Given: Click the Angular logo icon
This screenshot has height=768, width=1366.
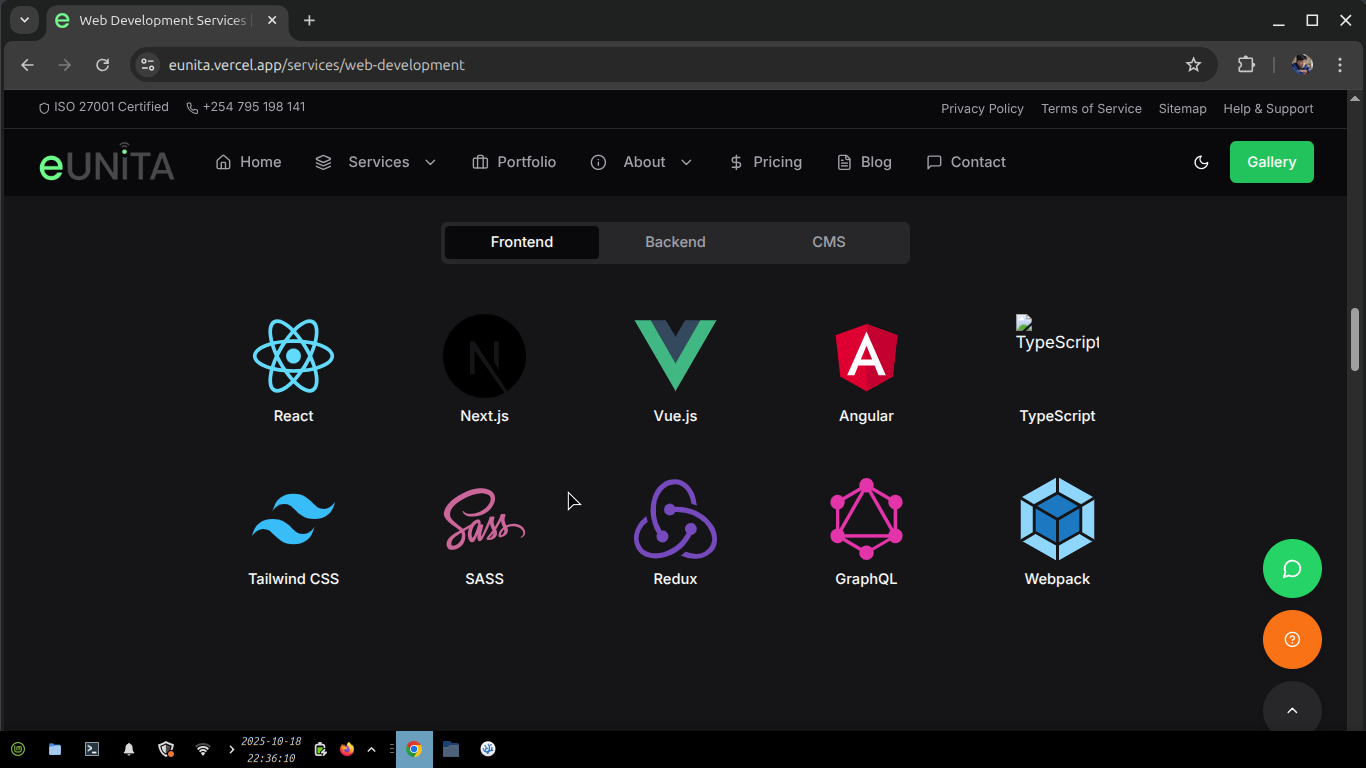Looking at the screenshot, I should tap(866, 356).
